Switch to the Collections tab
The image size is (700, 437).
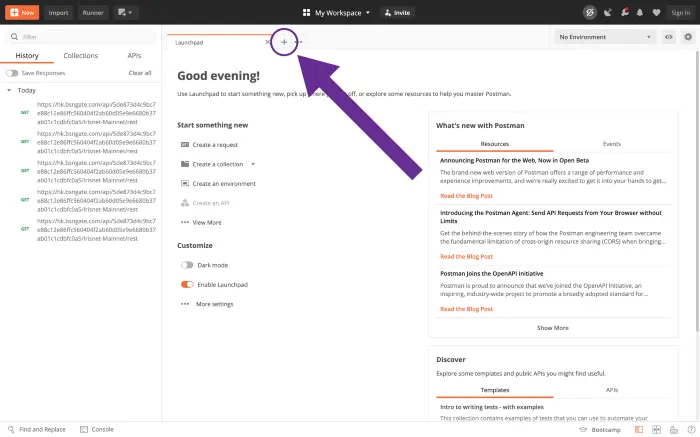(80, 55)
